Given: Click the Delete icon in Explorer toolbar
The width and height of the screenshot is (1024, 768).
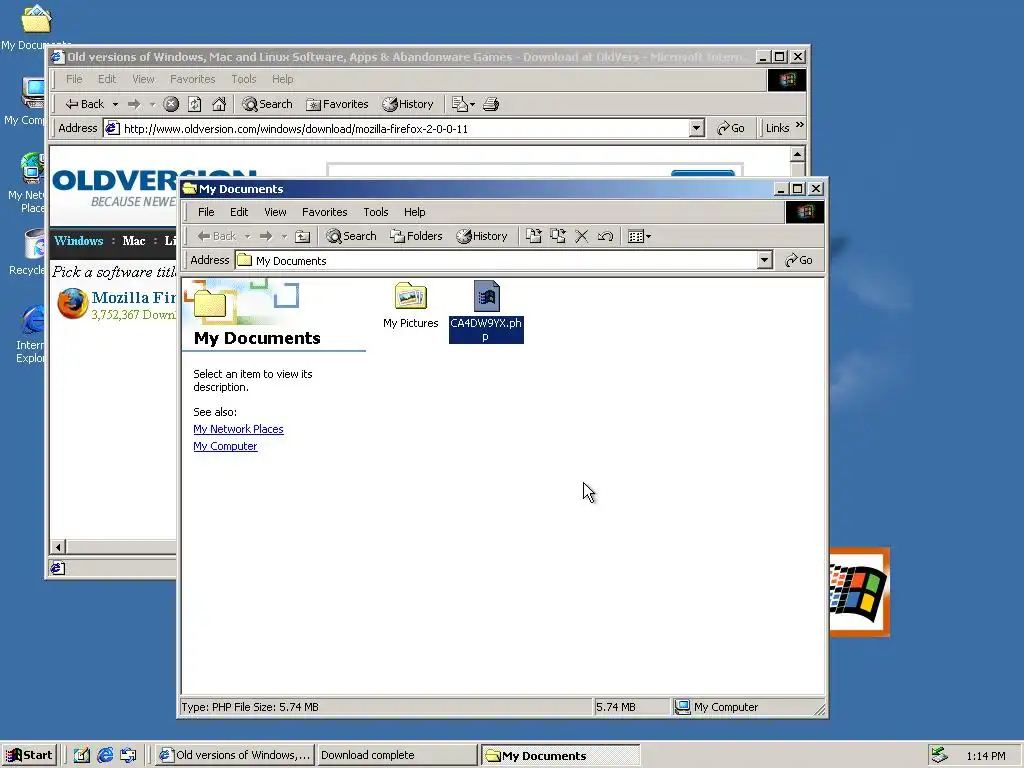Looking at the screenshot, I should coord(581,236).
